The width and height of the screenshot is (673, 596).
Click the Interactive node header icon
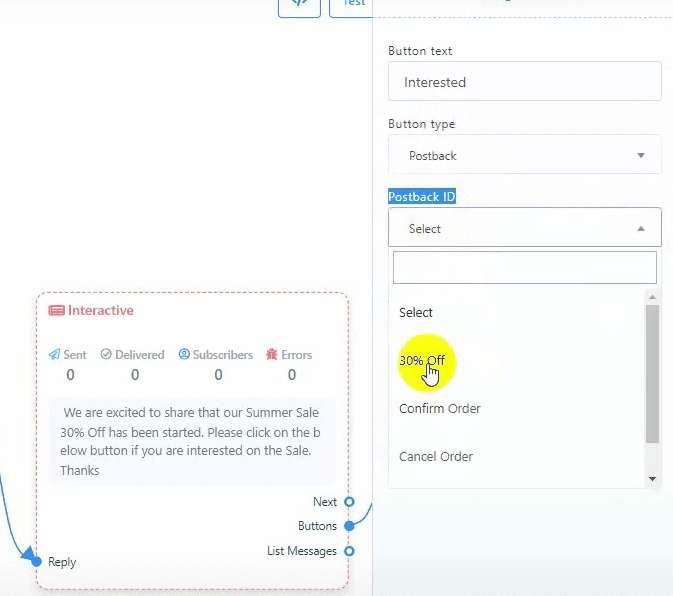tap(57, 311)
